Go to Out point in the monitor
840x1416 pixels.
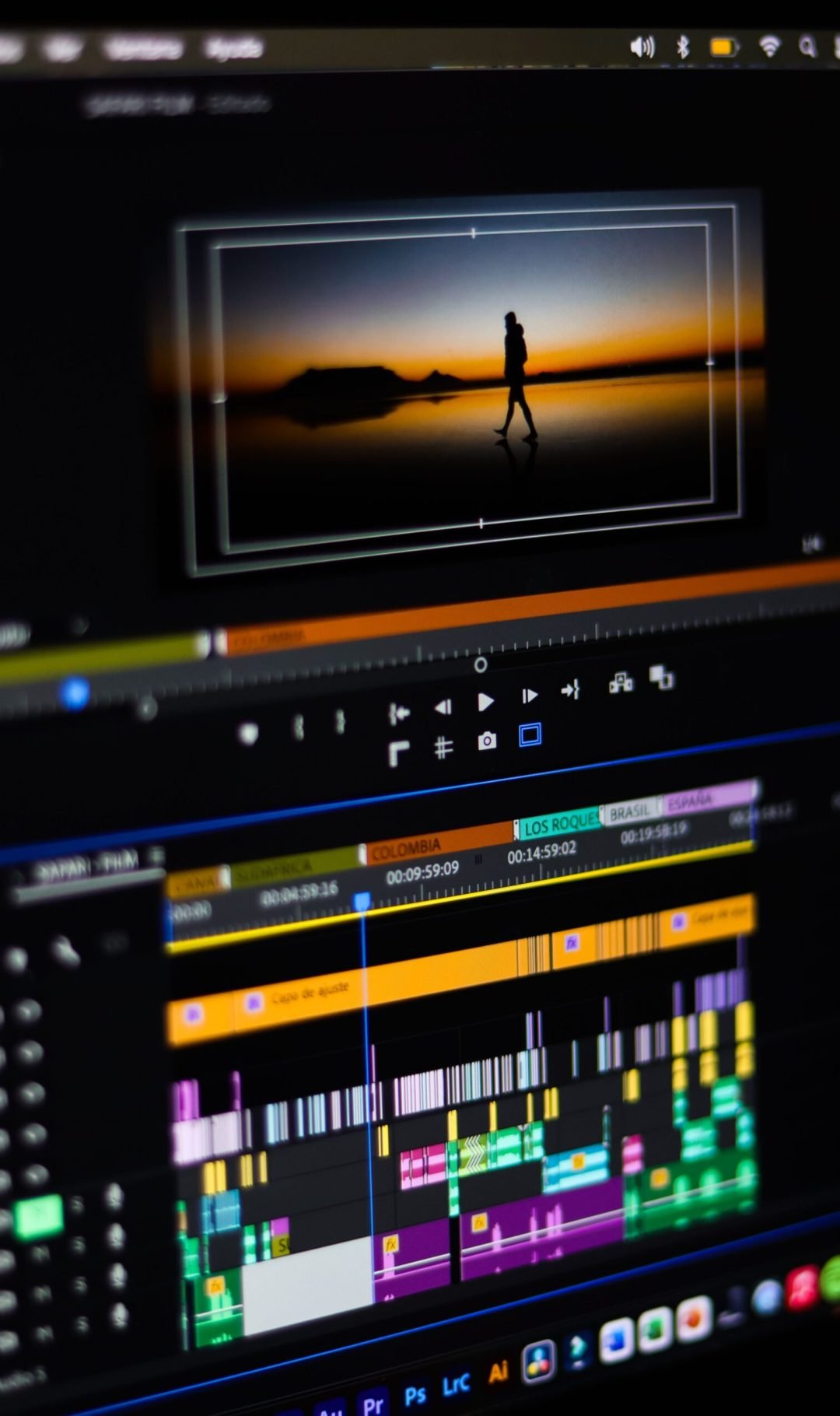[571, 689]
